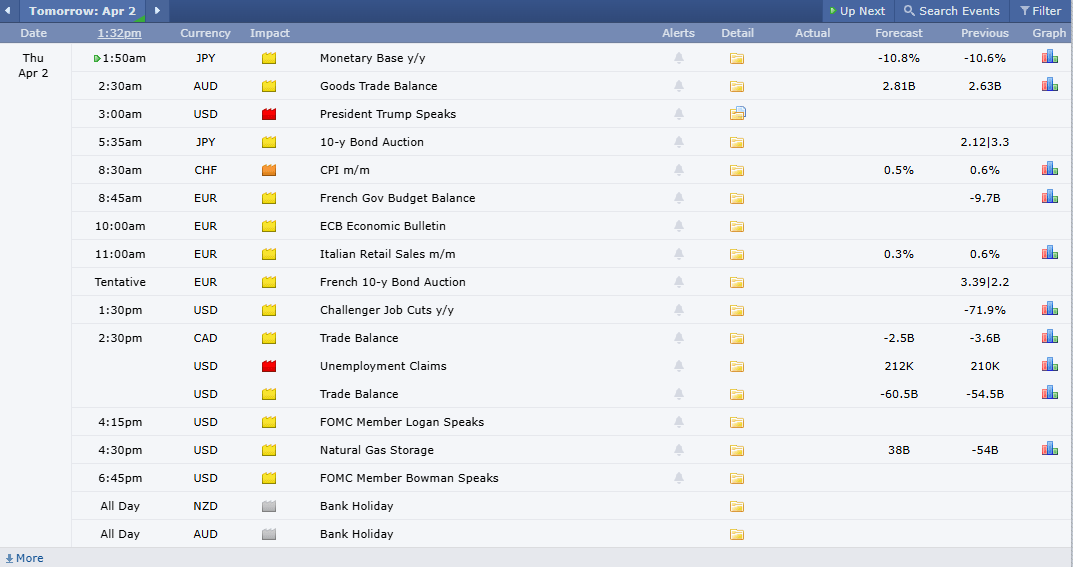
Task: Open graph for Monetary Base y/y
Action: coord(1050,57)
